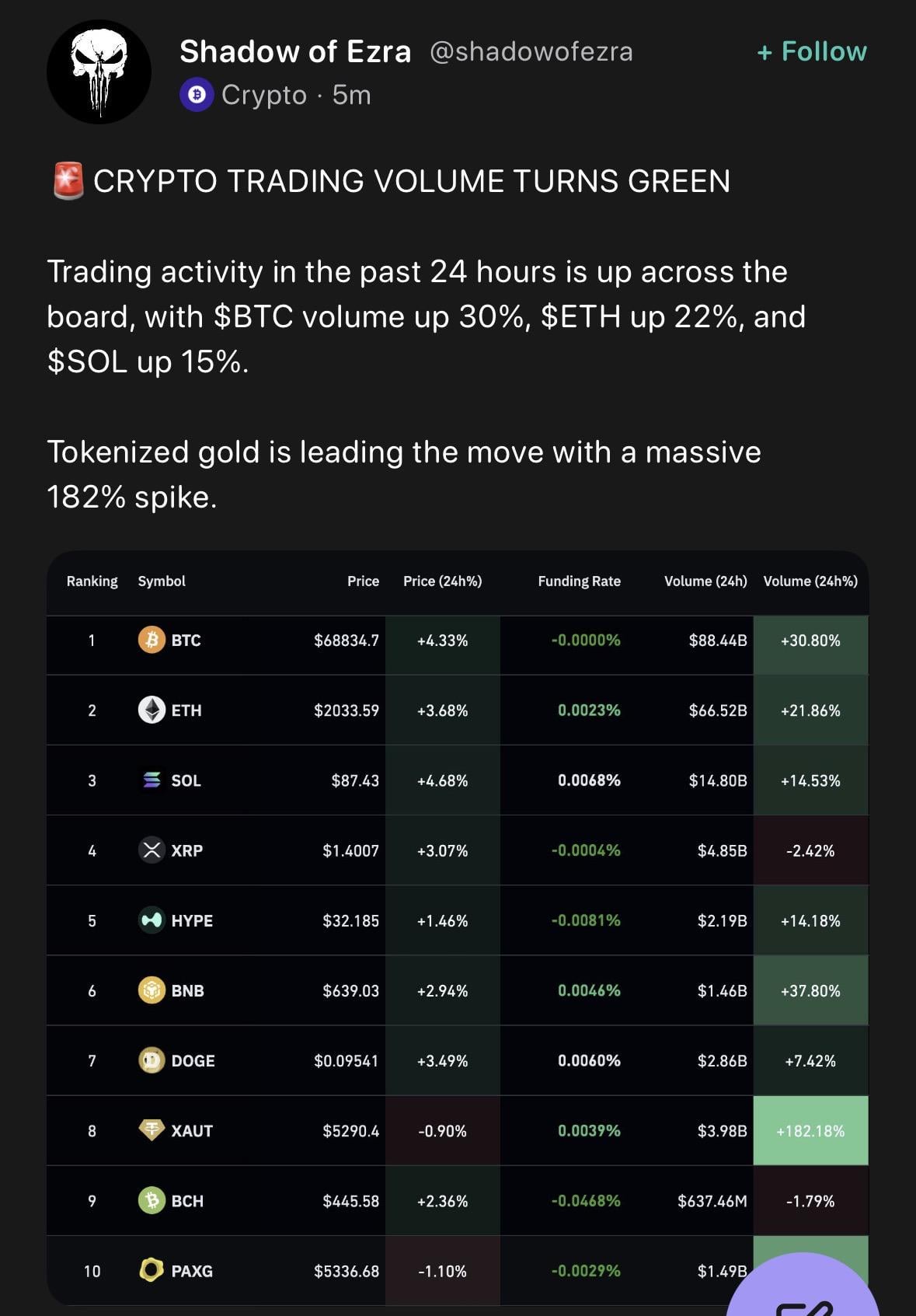916x1316 pixels.
Task: Open the Shadow of Ezra skull avatar
Action: point(99,72)
